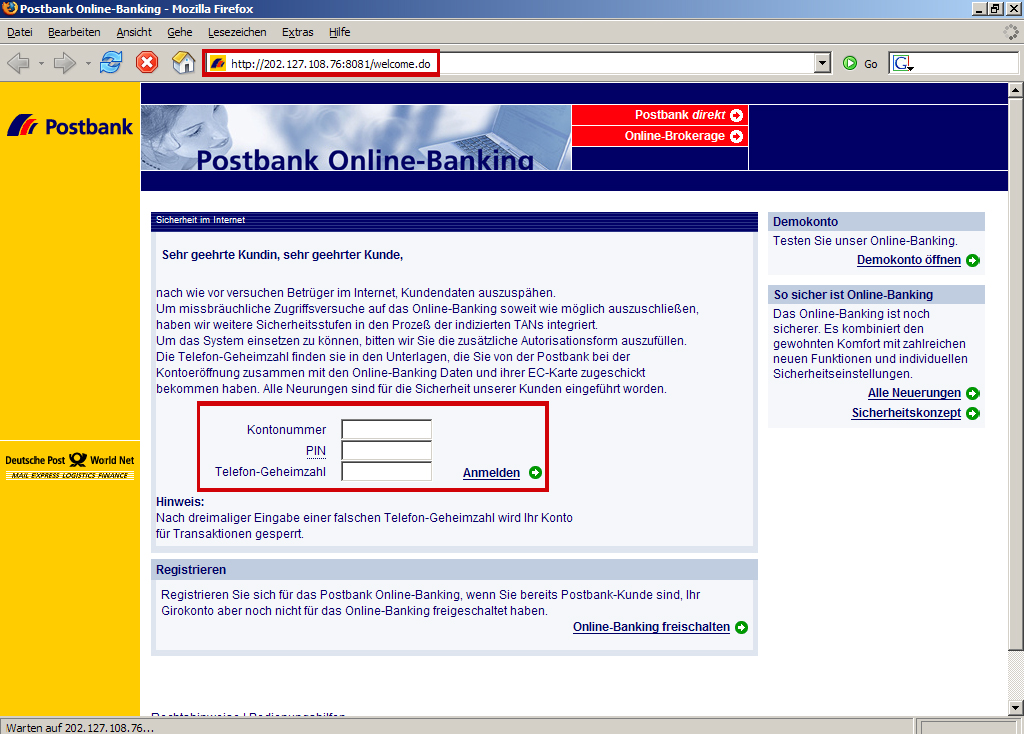Open the Bearbeiten menu
Screen dimensions: 1024x734
pyautogui.click(x=74, y=32)
